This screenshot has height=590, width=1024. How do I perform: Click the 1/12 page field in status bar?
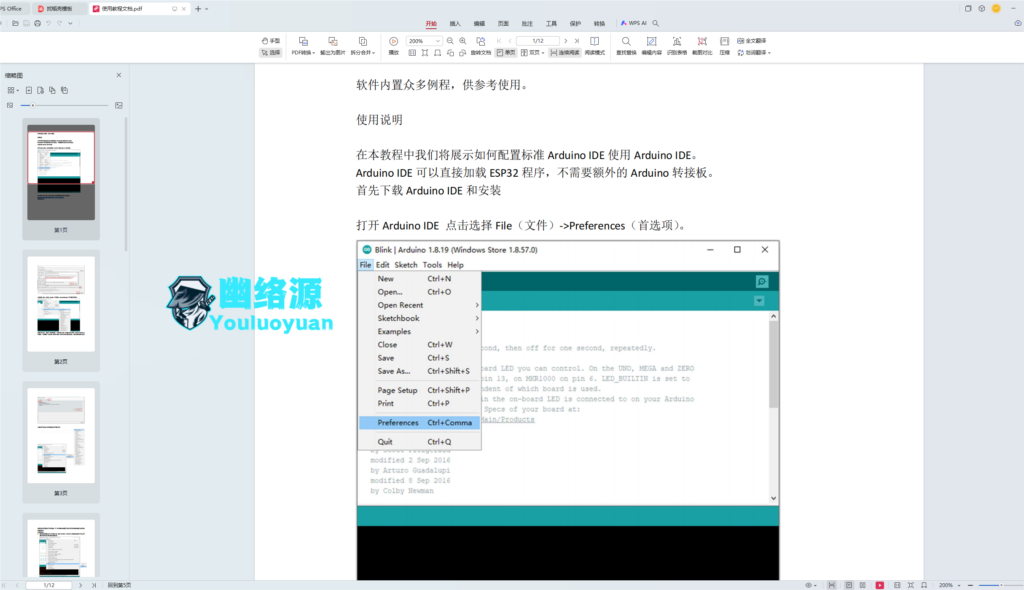(49, 585)
